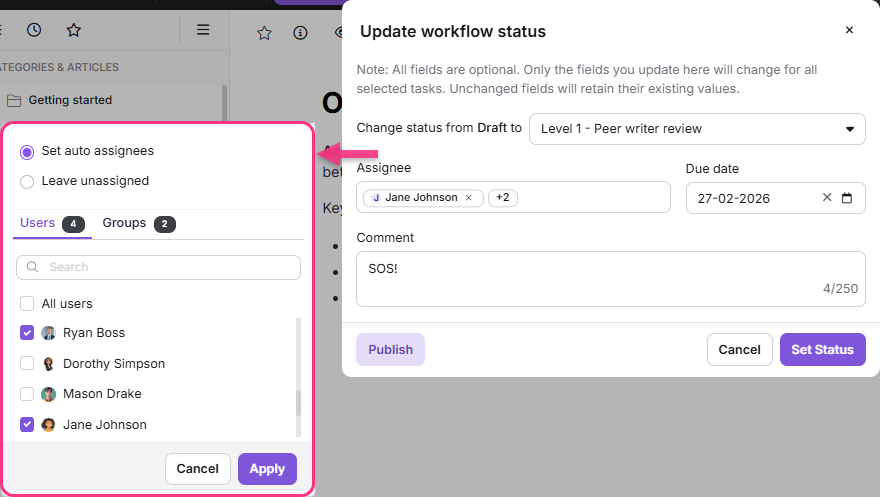
Task: Clear the due date value
Action: coord(827,197)
